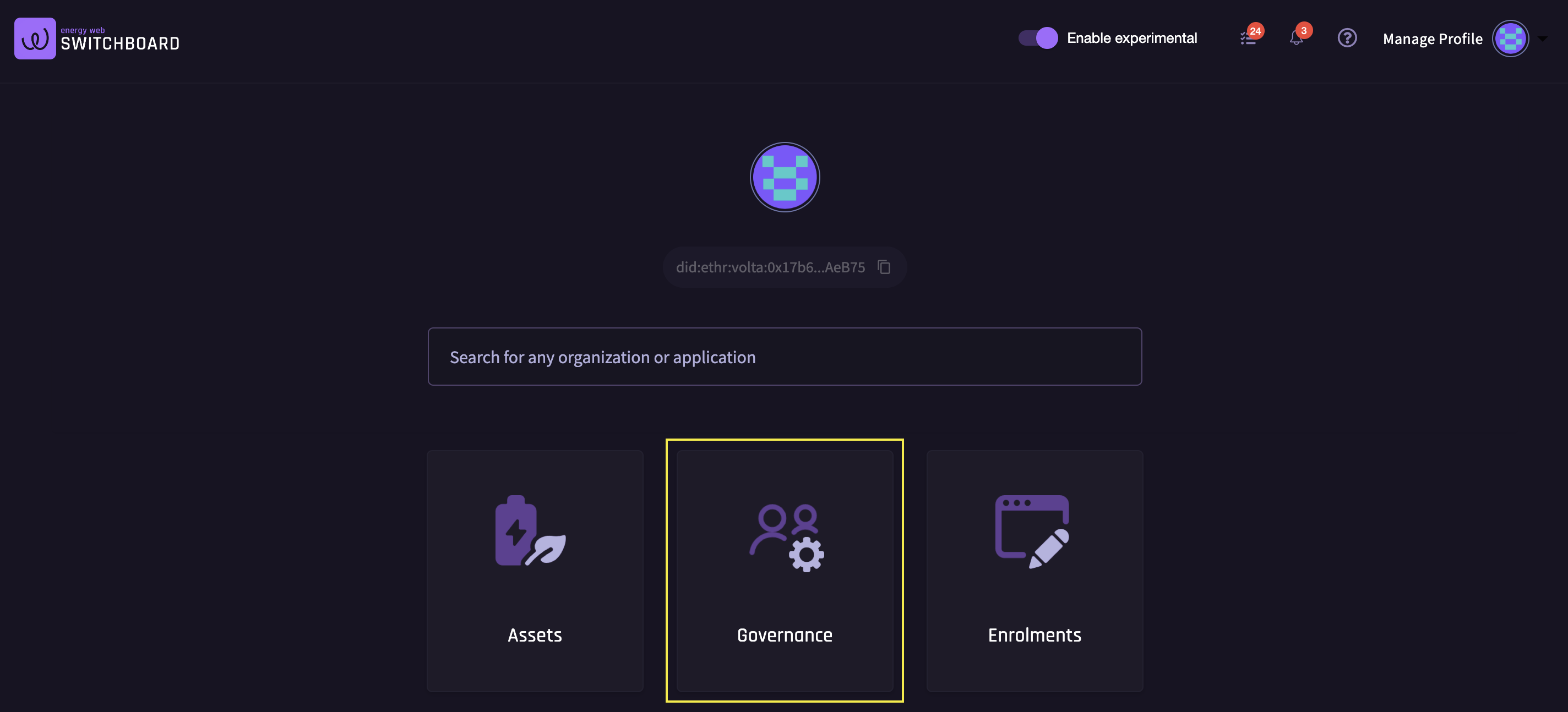Click the Assets battery leaf icon
Screen dimensions: 1568x712
530,530
